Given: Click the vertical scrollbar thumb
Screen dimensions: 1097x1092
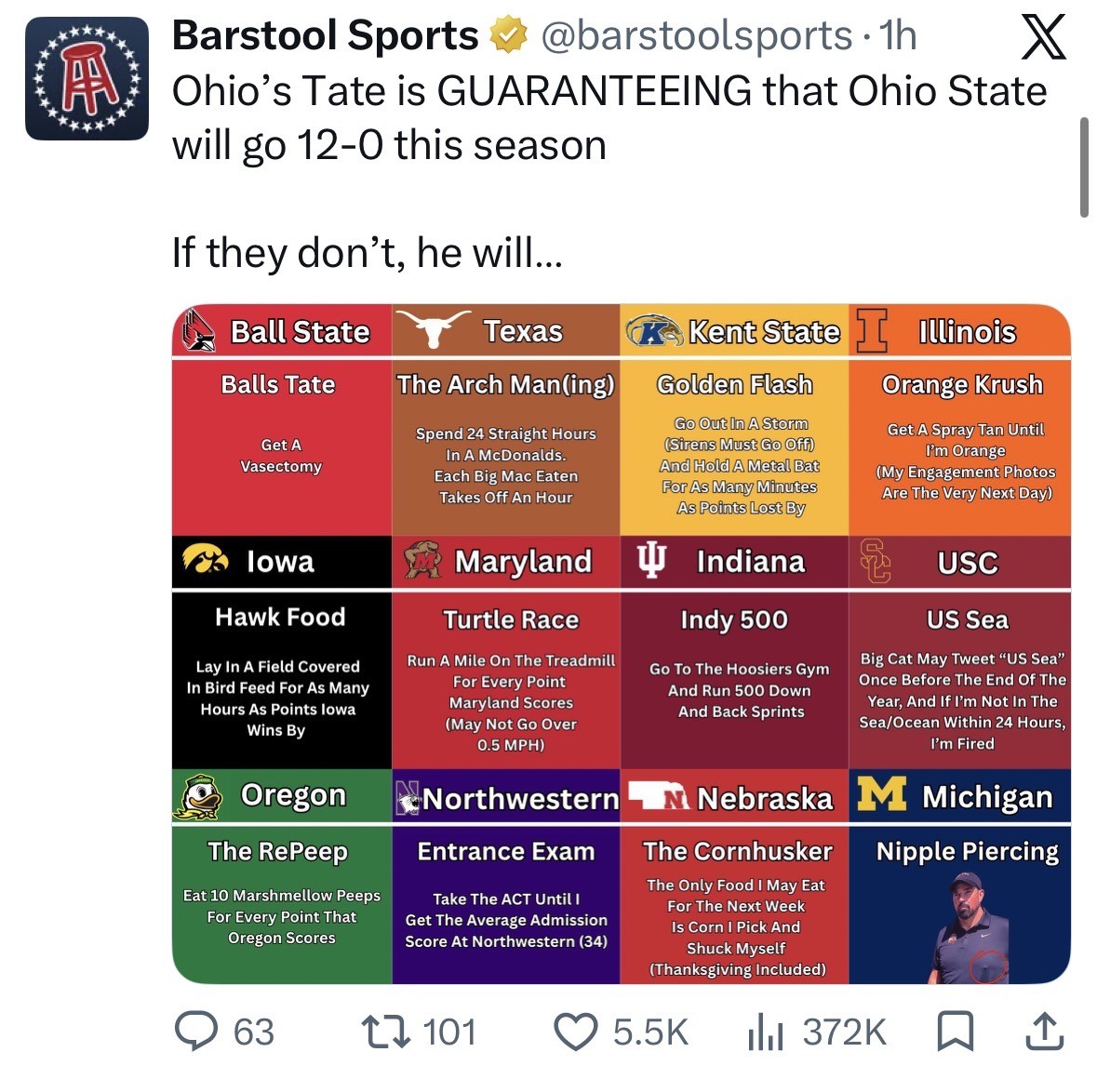Looking at the screenshot, I should click(x=1084, y=167).
